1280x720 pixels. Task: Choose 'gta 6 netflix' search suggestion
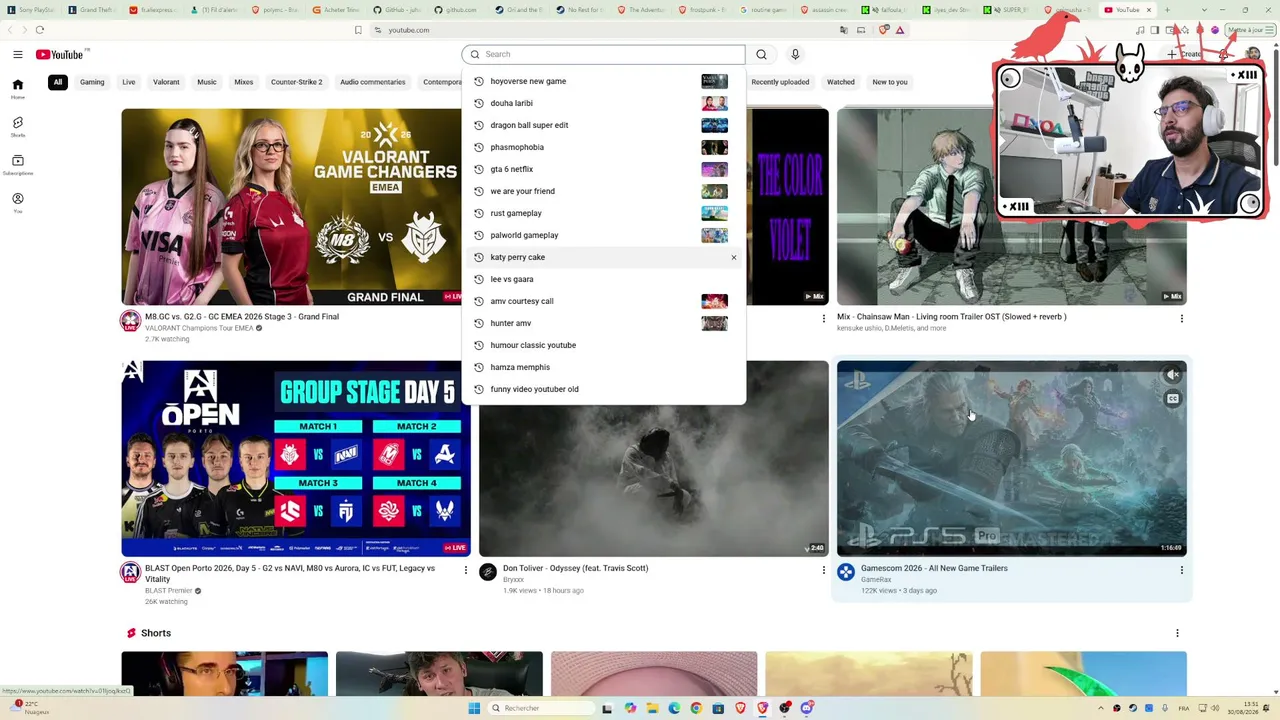[604, 169]
